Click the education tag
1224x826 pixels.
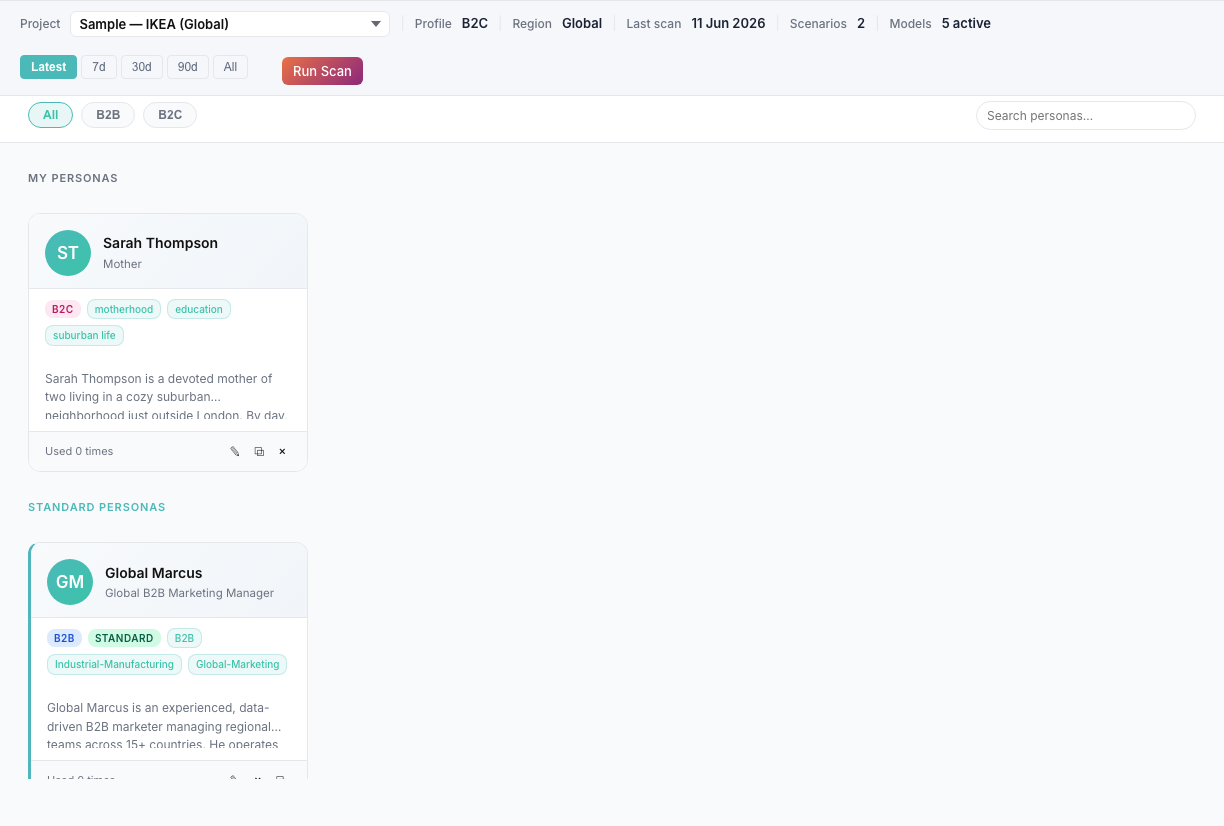pyautogui.click(x=199, y=309)
